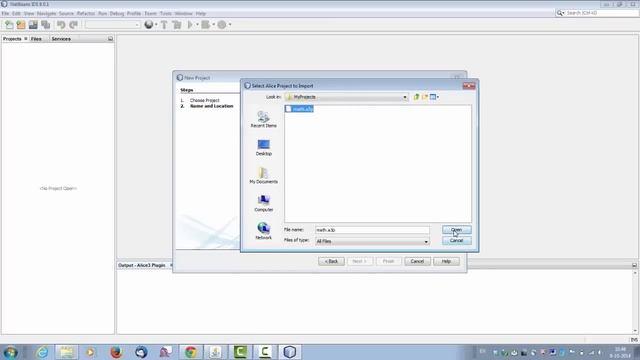The height and width of the screenshot is (360, 640).
Task: Click Cancel in New Project wizard
Action: click(x=417, y=261)
